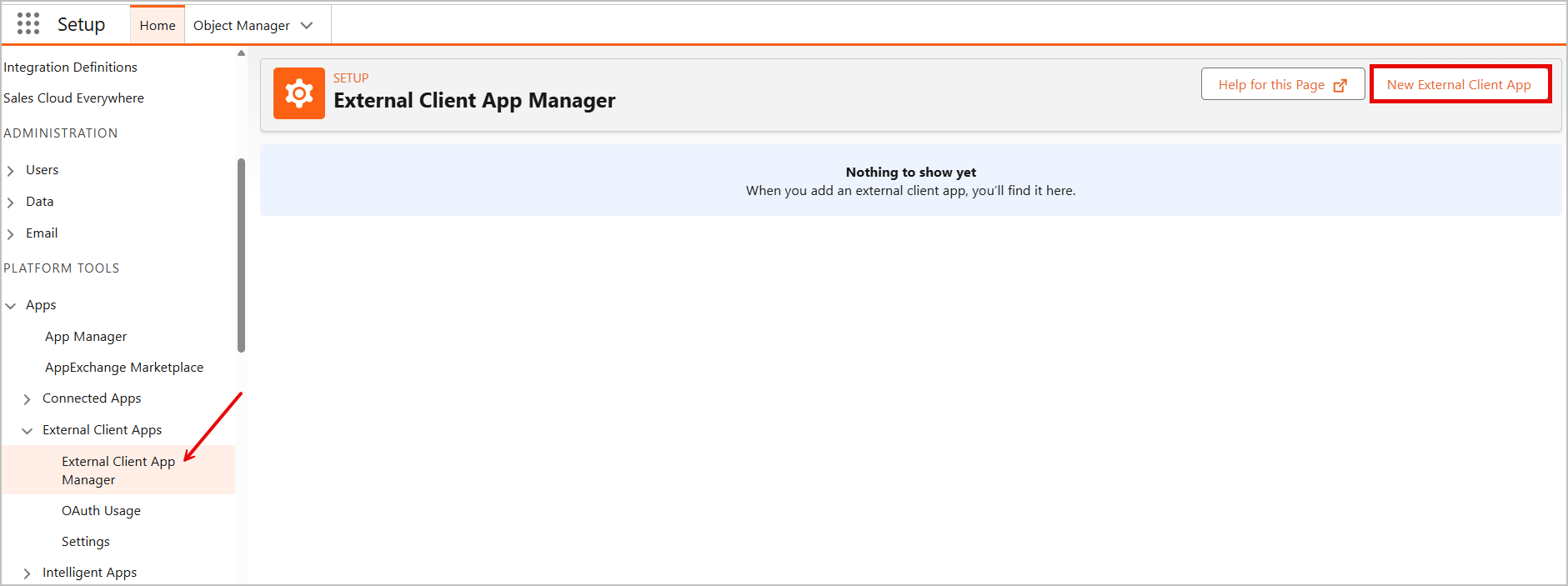The image size is (1568, 586).
Task: Open OAuth Usage page
Action: coord(101,511)
